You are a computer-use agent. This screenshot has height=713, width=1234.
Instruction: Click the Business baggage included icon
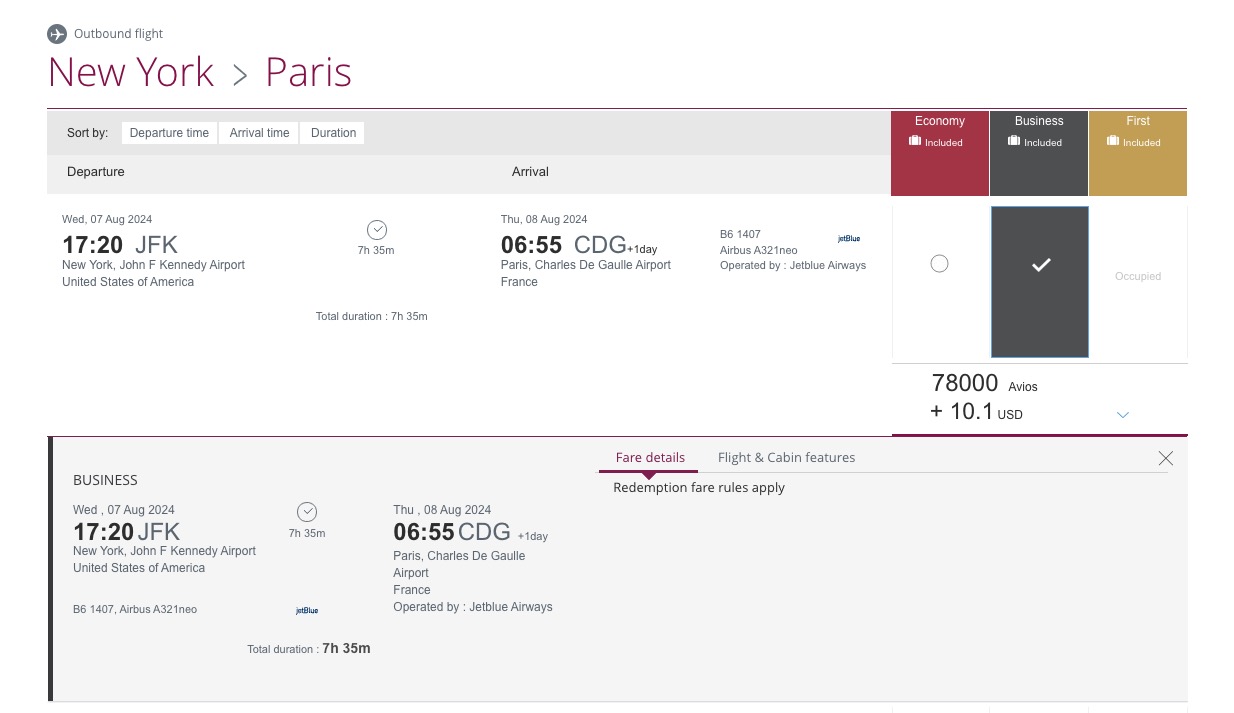click(1014, 142)
